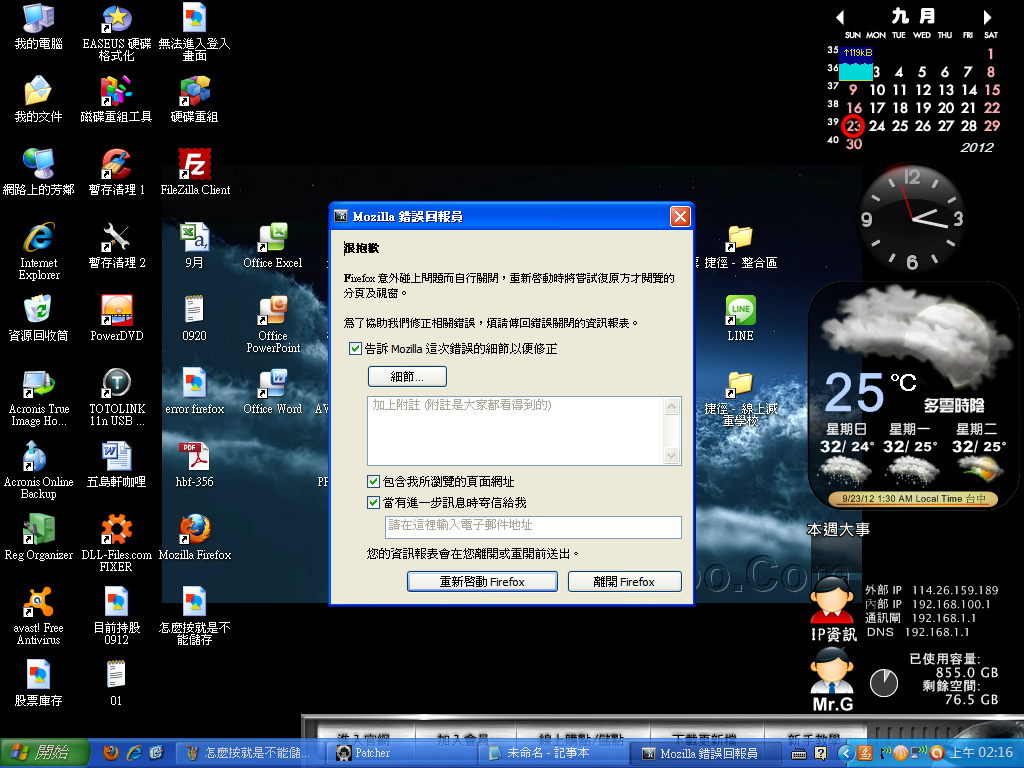1024x768 pixels.
Task: Launch PowerDVD icon
Action: (116, 319)
